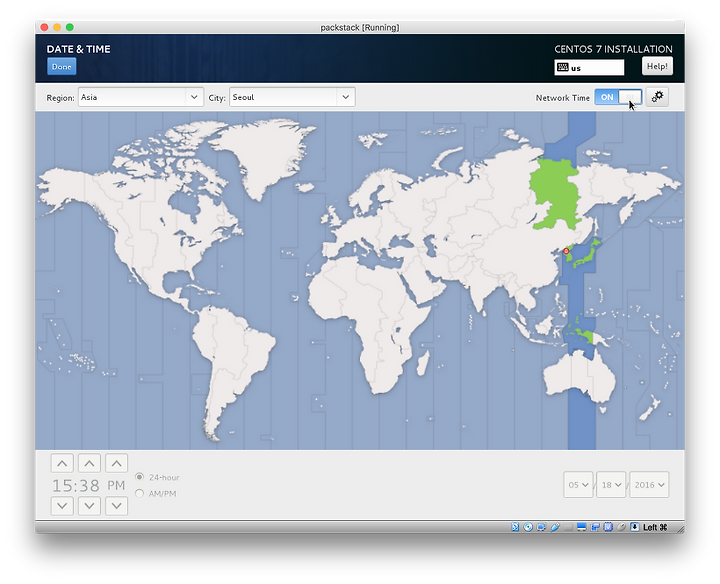This screenshot has width=720, height=584.
Task: Decrease the minutes with down arrow
Action: tap(89, 506)
